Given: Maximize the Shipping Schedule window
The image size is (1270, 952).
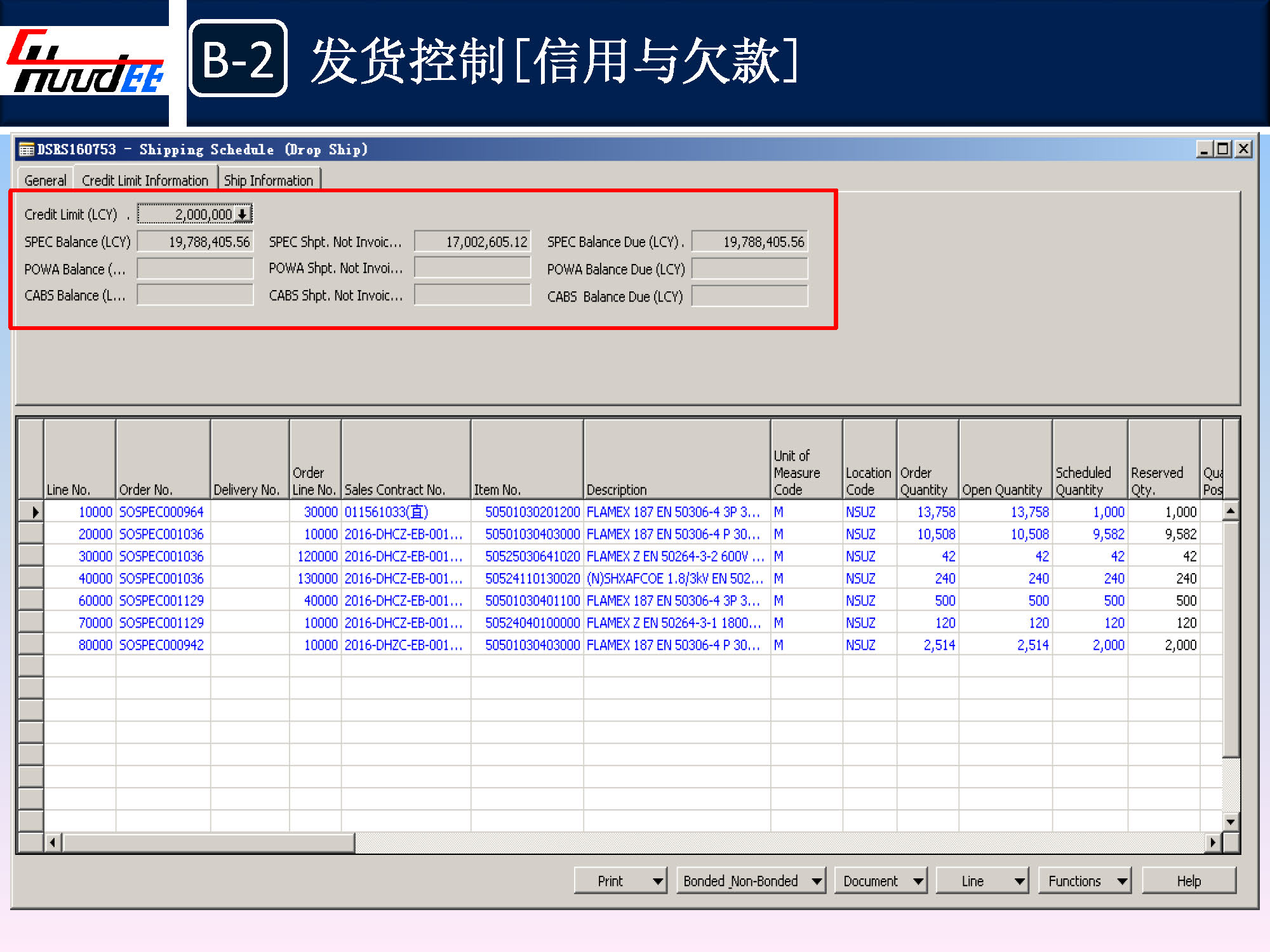Looking at the screenshot, I should (1222, 149).
